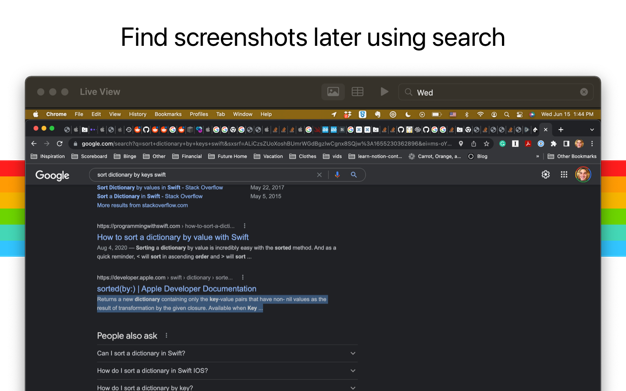Expand "How do I sort a dictionary in Swift iOS?"
Screen dimensions: 626x391
click(227, 371)
